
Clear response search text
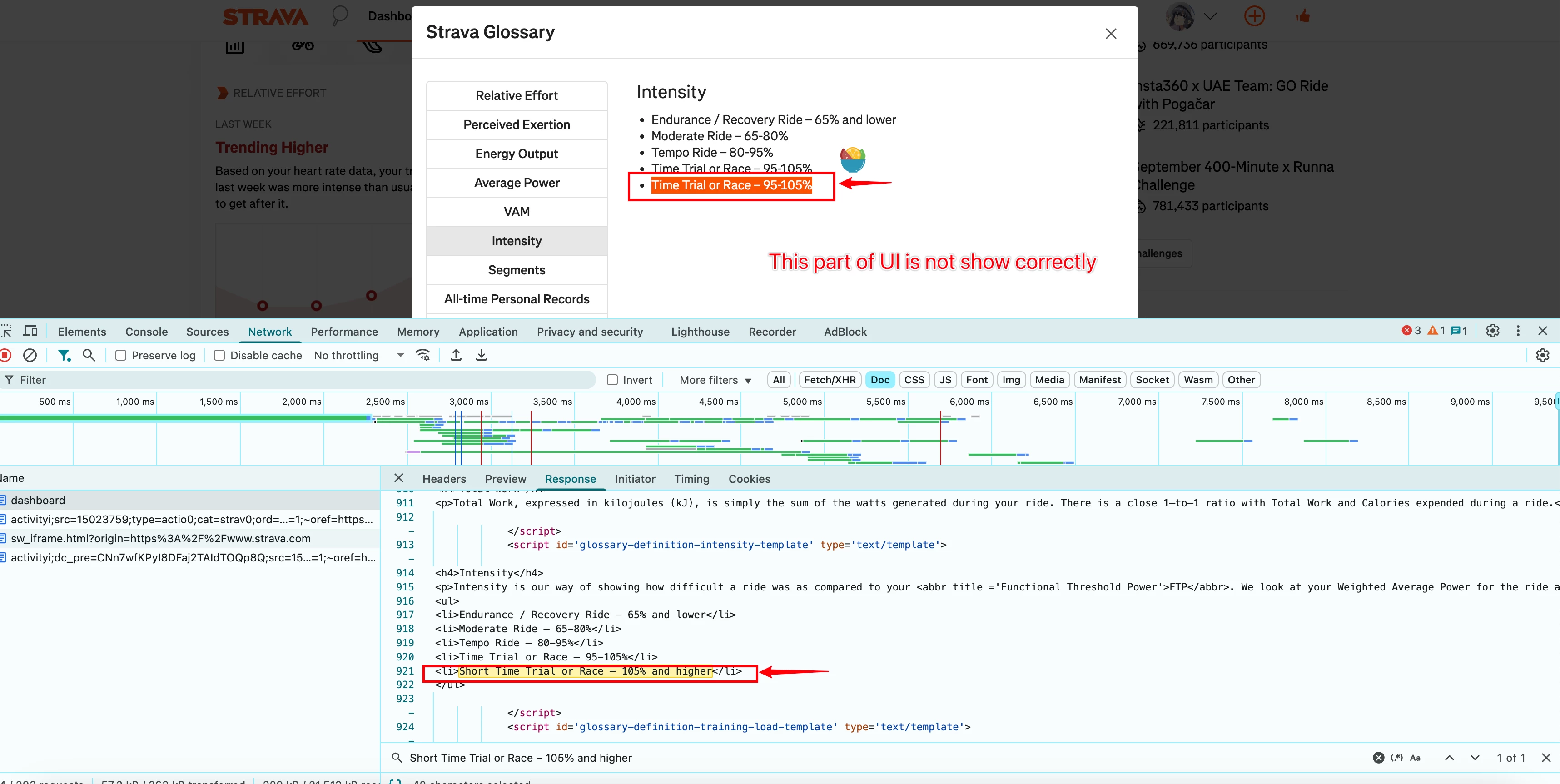1378,757
